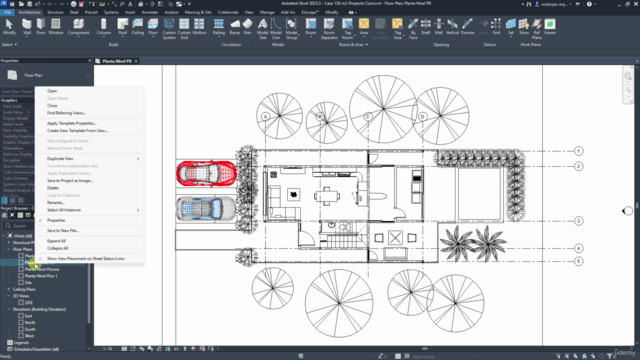Select the Ramp tool
The width and height of the screenshot is (640, 360).
pyautogui.click(x=235, y=27)
